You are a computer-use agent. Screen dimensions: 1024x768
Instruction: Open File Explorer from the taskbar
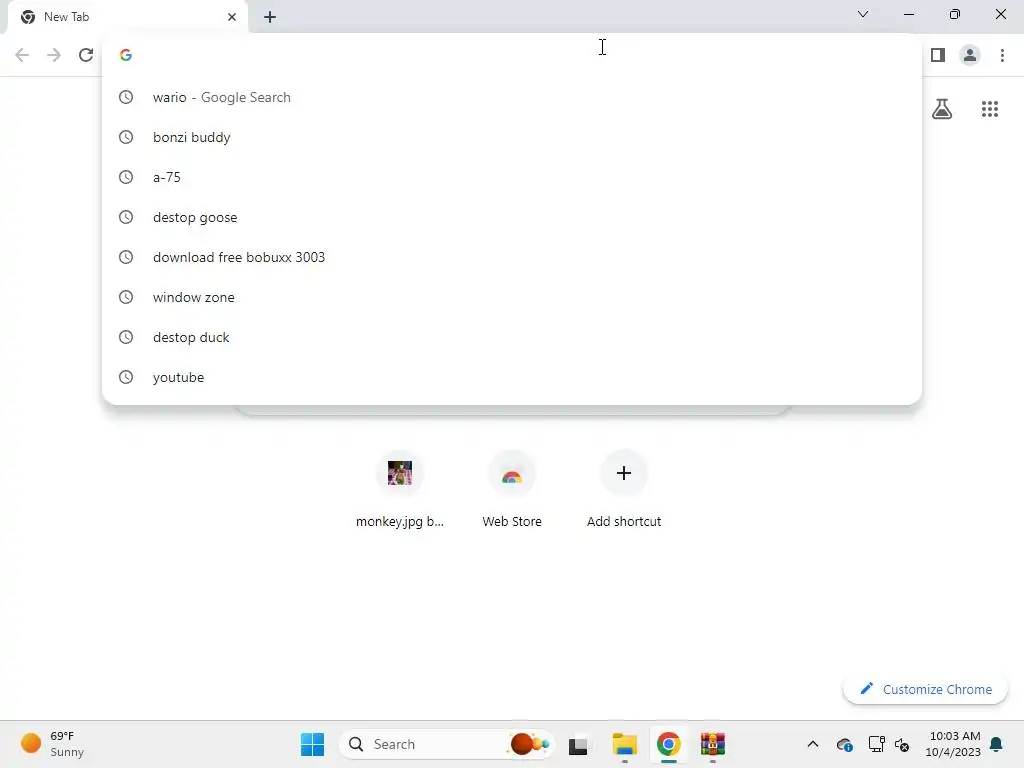click(x=624, y=744)
